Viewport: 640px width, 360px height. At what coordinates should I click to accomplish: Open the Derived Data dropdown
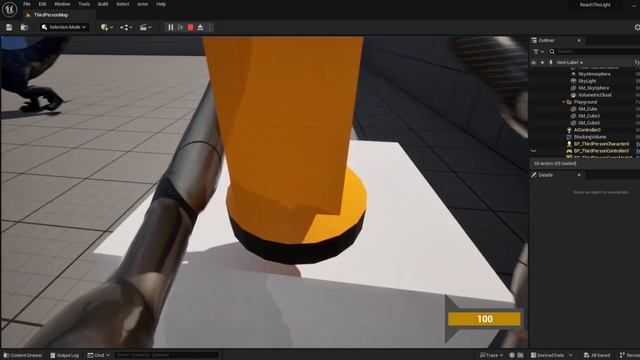click(552, 355)
